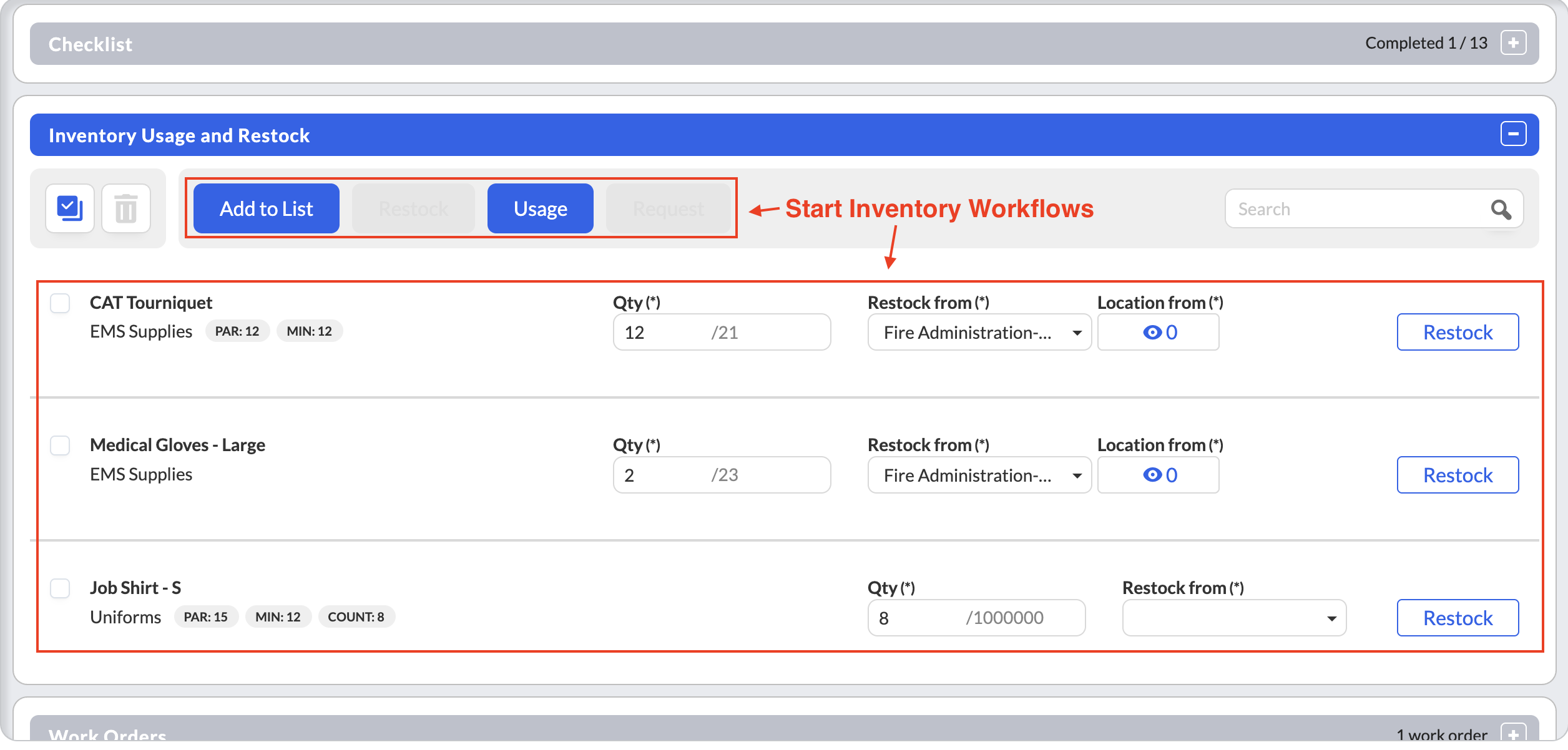This screenshot has height=750, width=1568.
Task: Open CAT Tourniquet Restock from dropdown
Action: 979,333
